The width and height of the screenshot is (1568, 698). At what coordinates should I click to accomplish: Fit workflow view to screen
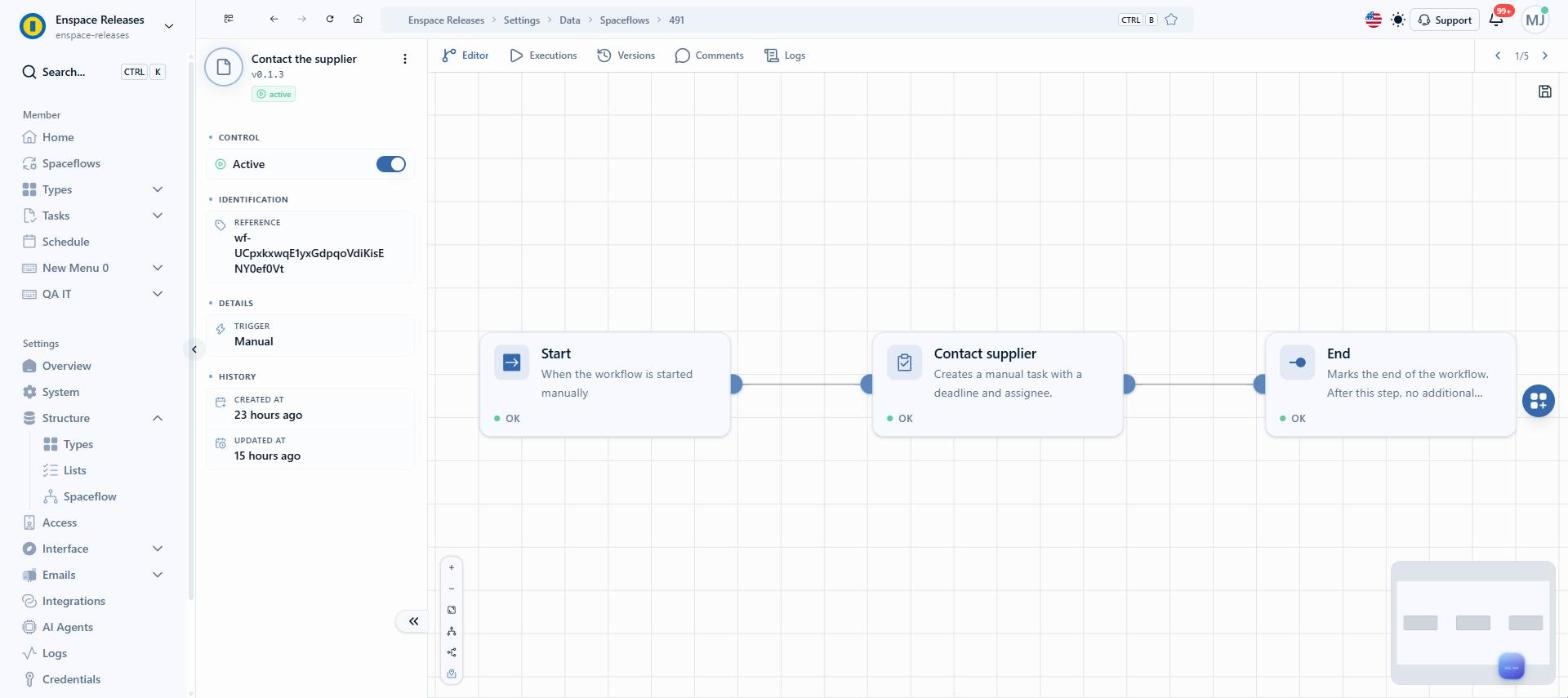(x=451, y=610)
